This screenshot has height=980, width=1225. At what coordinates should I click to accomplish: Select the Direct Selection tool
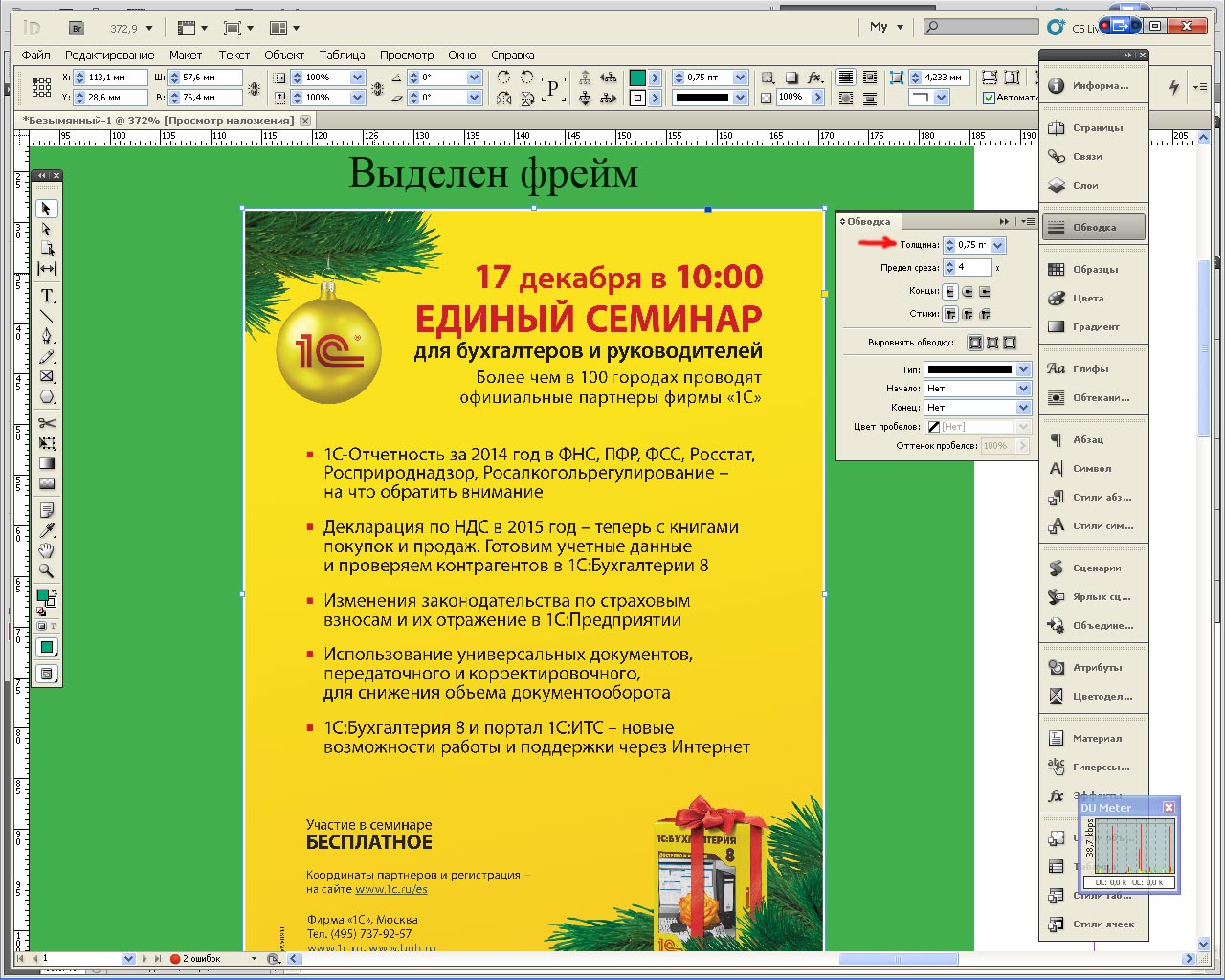[46, 230]
